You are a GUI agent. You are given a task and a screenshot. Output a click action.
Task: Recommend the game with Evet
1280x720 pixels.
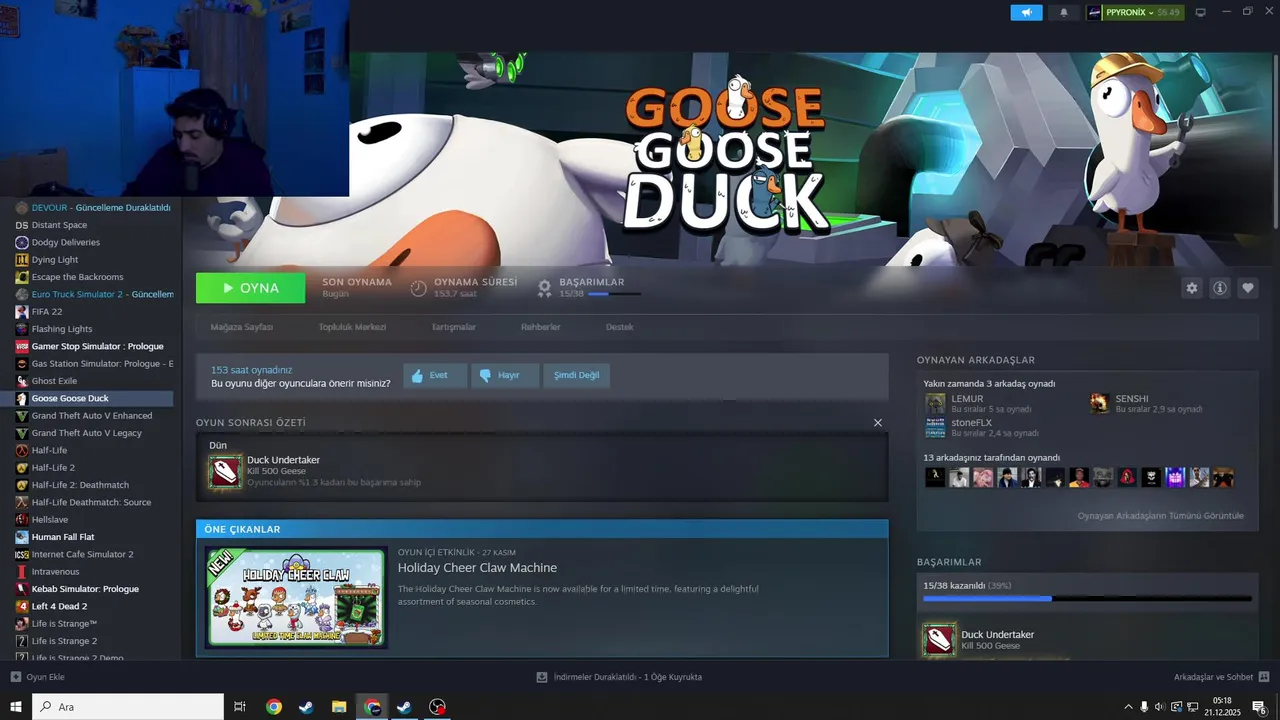[x=435, y=376]
